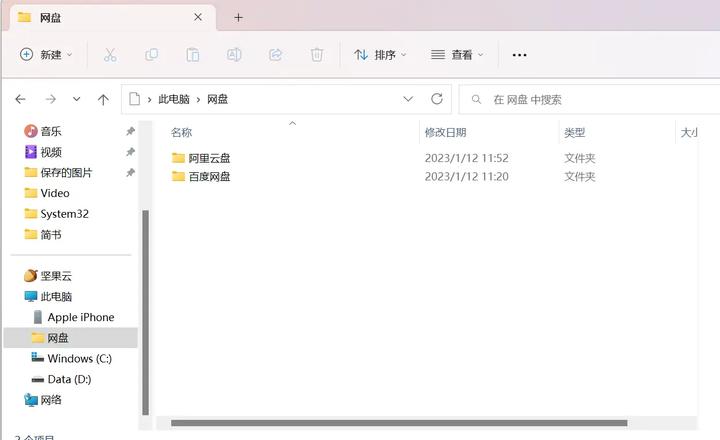
Task: Click the Paste clipboard icon
Action: [x=192, y=55]
